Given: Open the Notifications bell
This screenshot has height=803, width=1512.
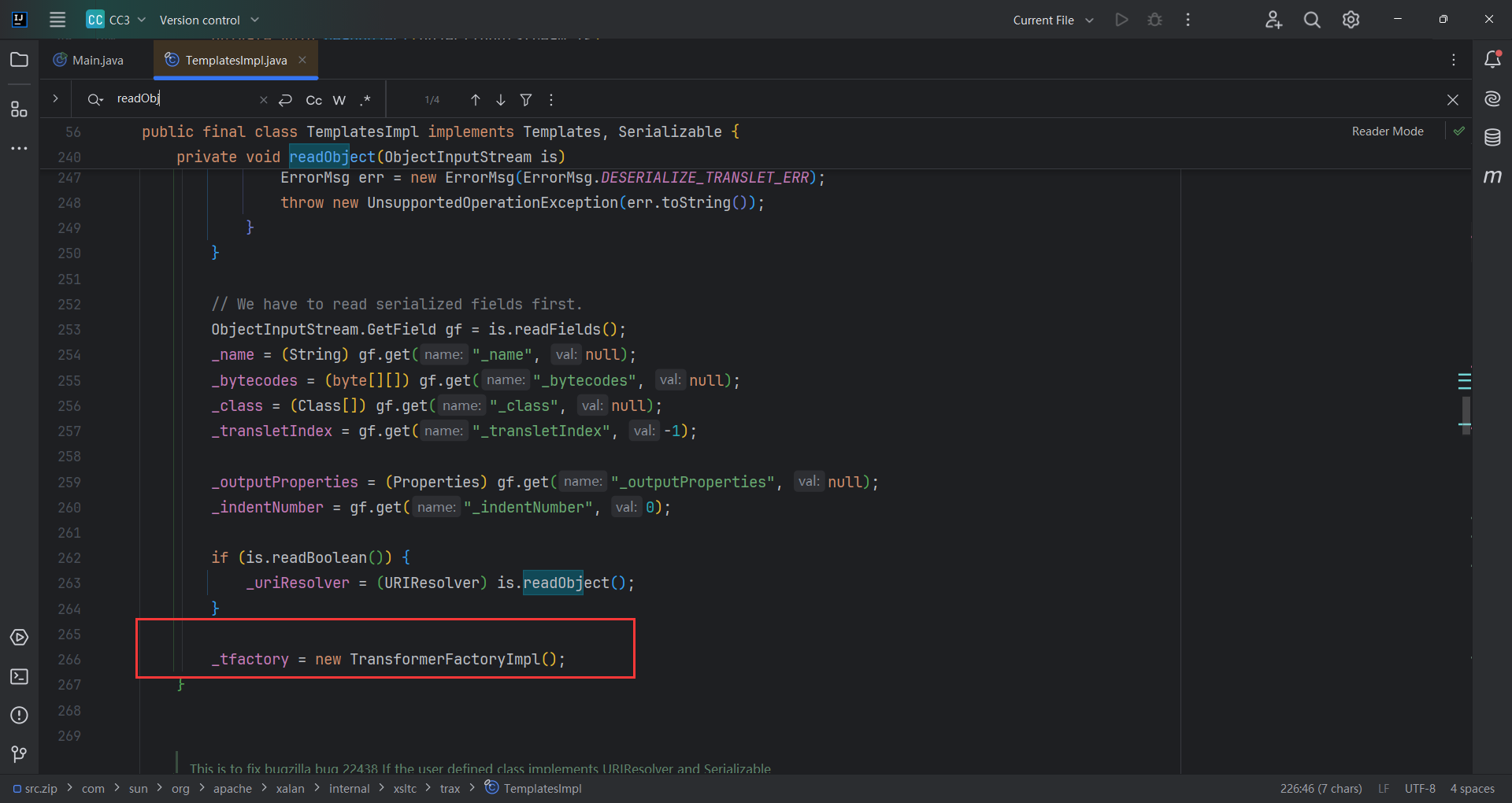Looking at the screenshot, I should (1492, 60).
